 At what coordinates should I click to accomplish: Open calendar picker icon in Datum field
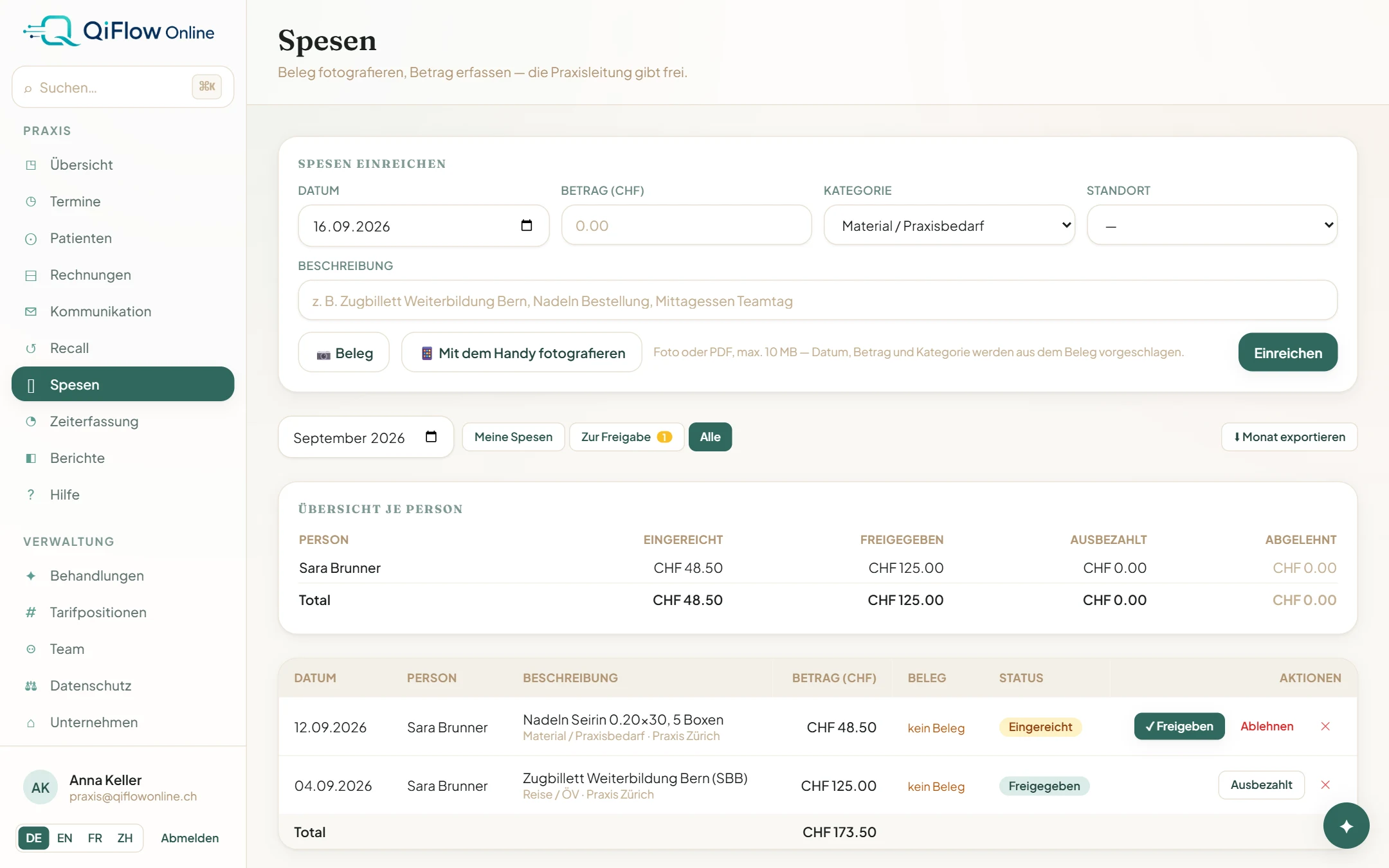pos(527,226)
